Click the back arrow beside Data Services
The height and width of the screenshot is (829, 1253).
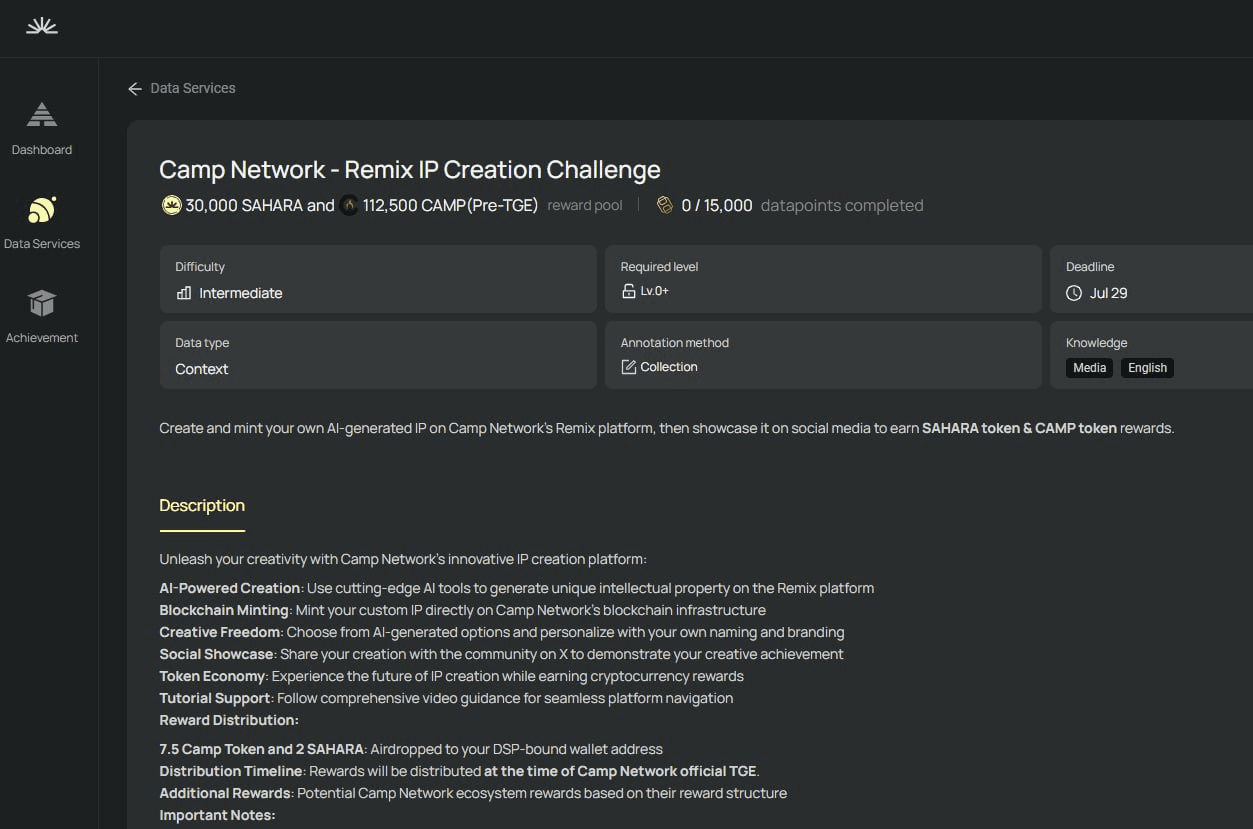pos(135,89)
